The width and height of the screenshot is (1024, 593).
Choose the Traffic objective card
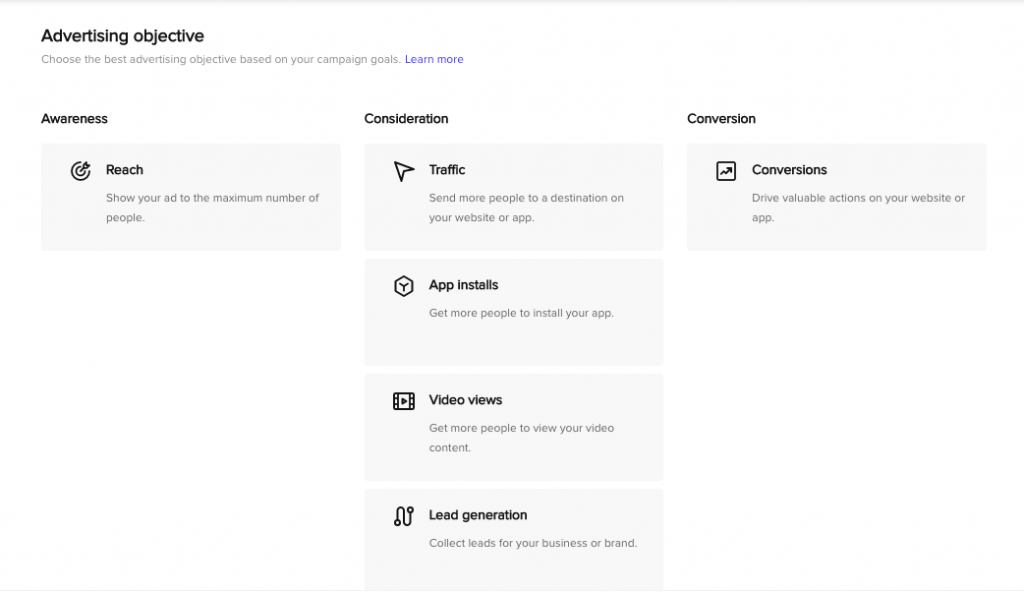(513, 197)
